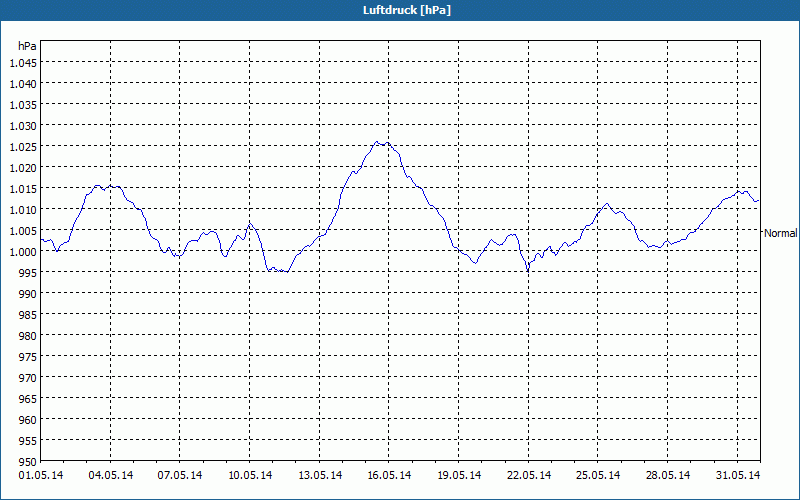Select the 1.015 y-axis value

pos(23,189)
